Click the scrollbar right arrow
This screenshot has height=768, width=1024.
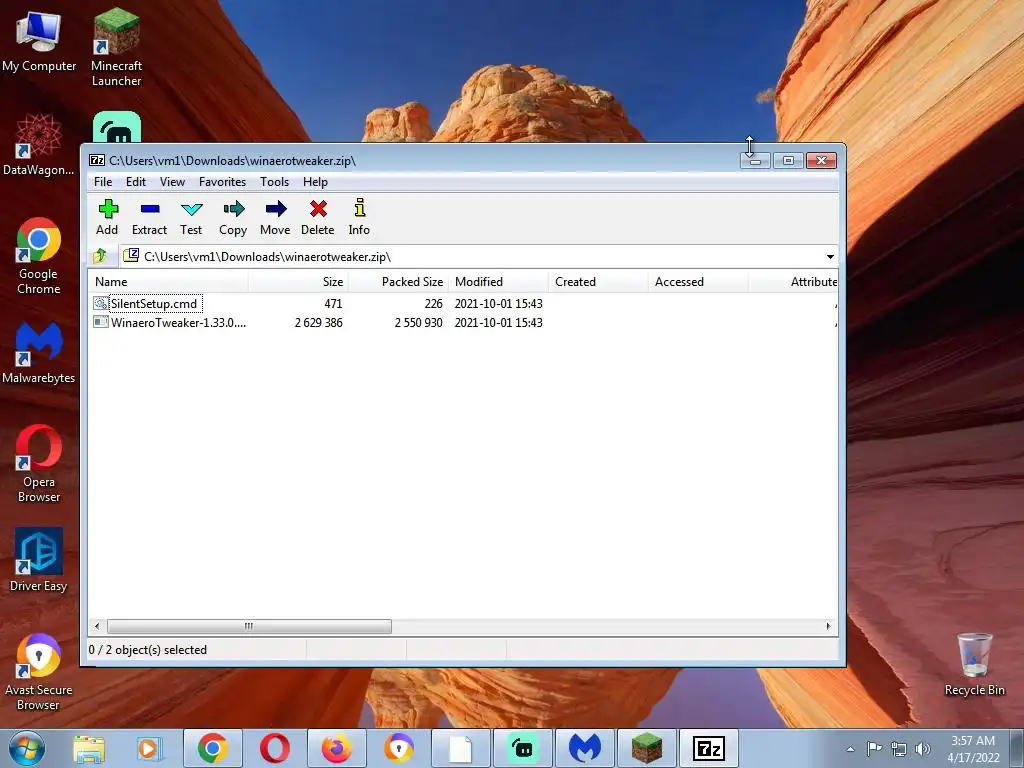click(829, 626)
